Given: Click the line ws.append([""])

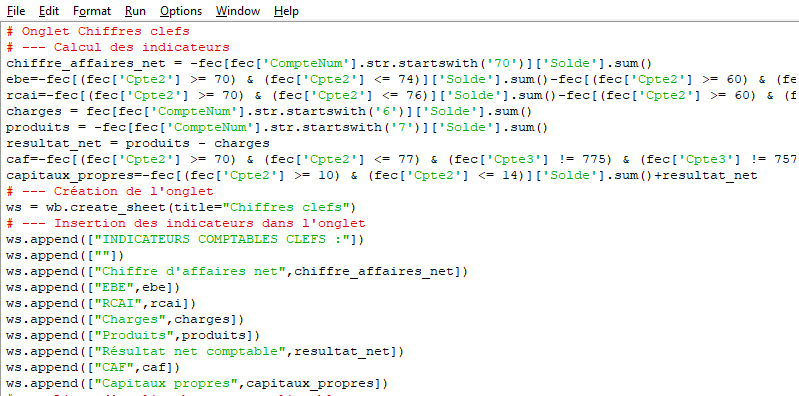Looking at the screenshot, I should pos(65,255).
